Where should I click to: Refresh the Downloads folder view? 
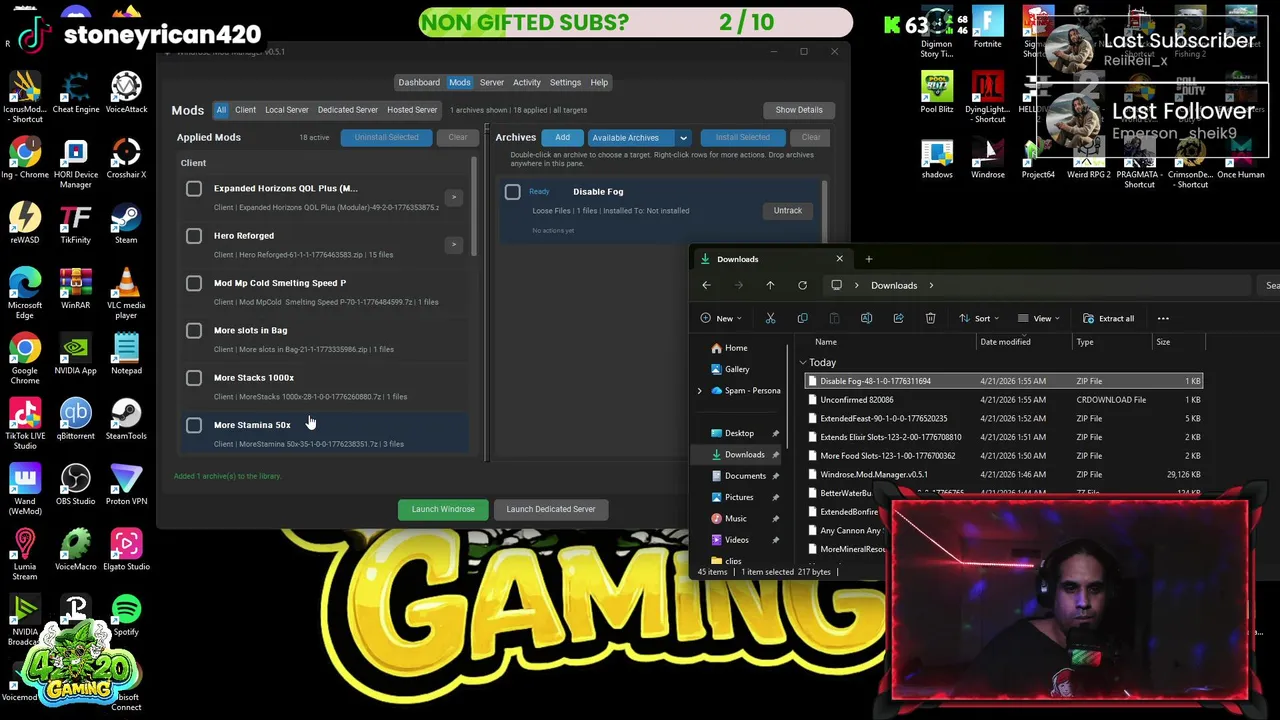pyautogui.click(x=802, y=285)
